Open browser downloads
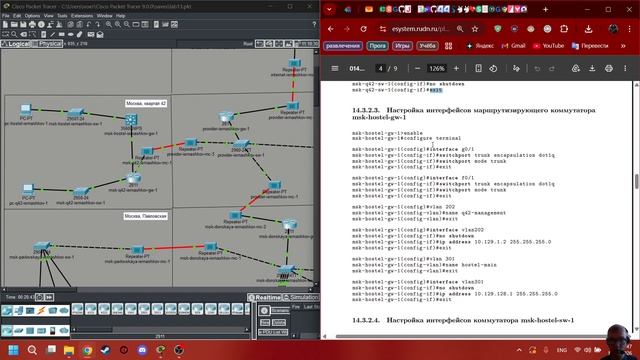This screenshot has width=640, height=360. pyautogui.click(x=588, y=29)
